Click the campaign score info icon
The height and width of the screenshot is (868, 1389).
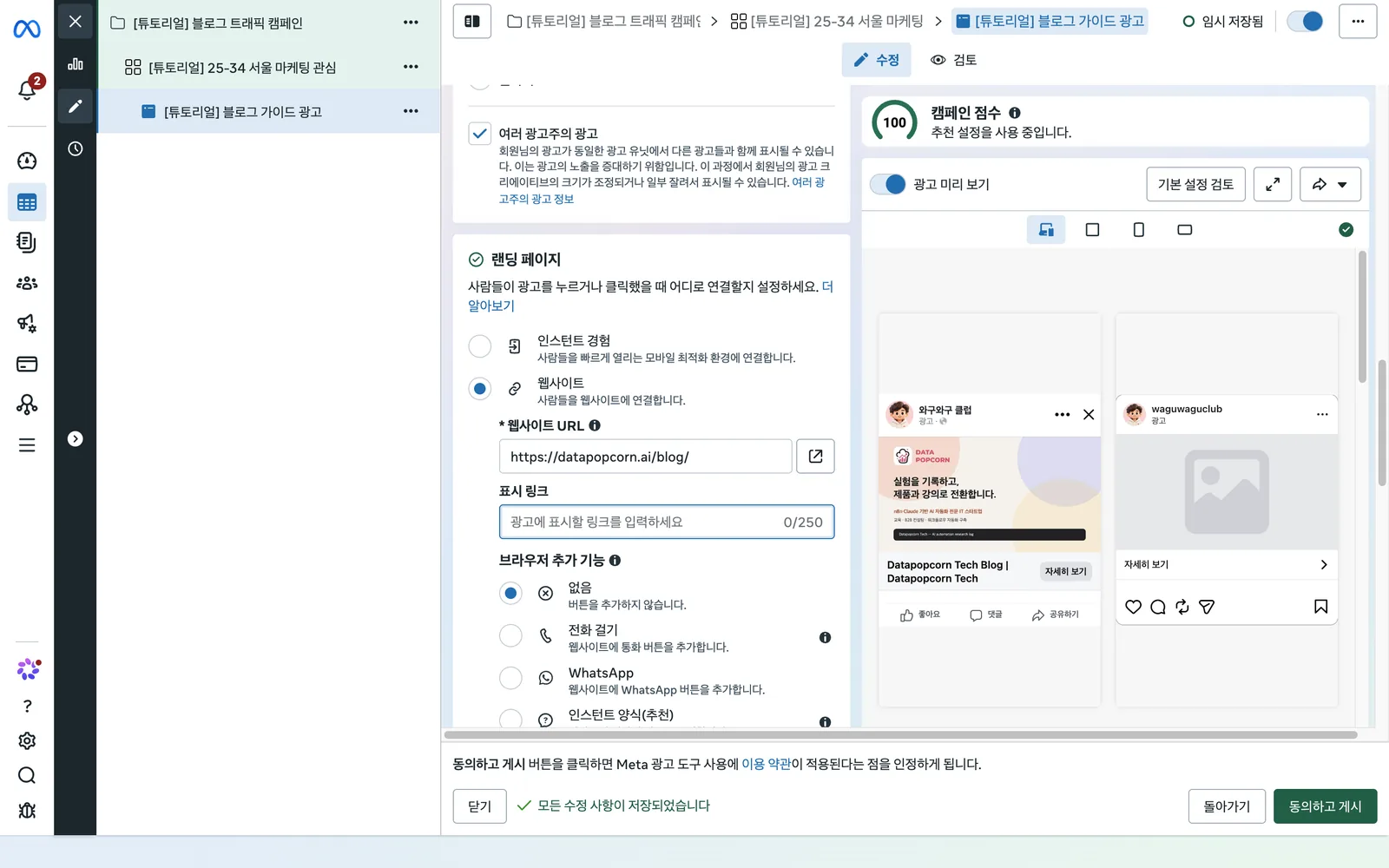click(x=1015, y=113)
